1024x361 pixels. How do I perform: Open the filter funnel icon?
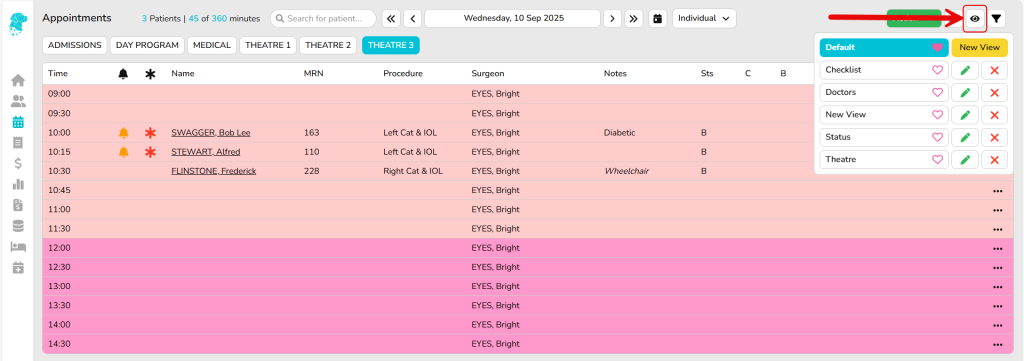(996, 19)
